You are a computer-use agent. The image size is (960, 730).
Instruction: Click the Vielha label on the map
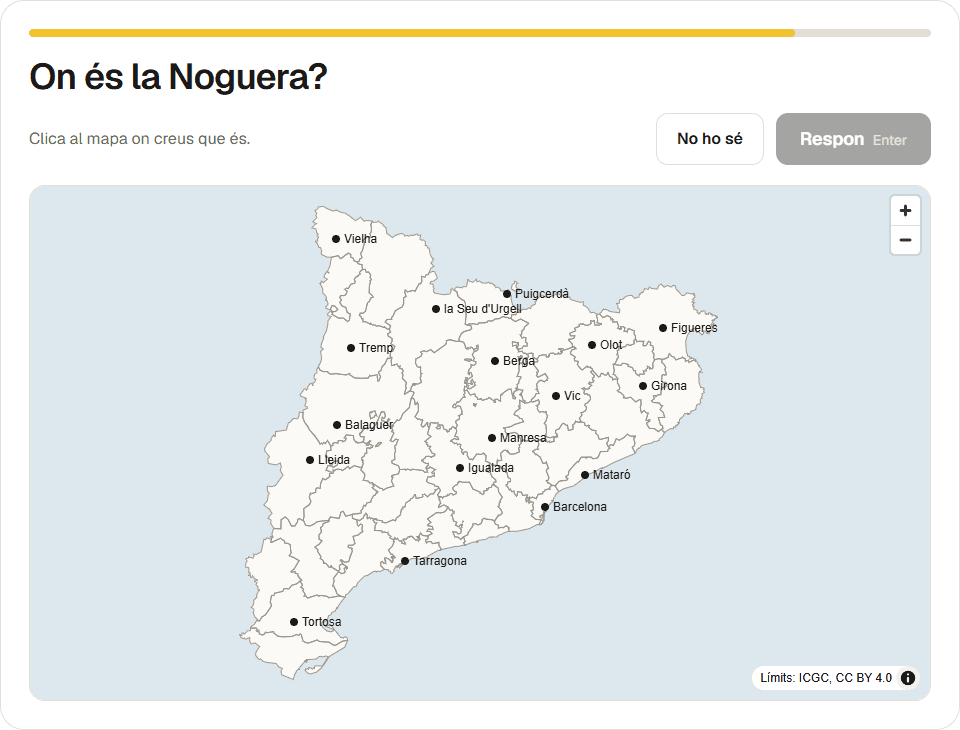(361, 239)
